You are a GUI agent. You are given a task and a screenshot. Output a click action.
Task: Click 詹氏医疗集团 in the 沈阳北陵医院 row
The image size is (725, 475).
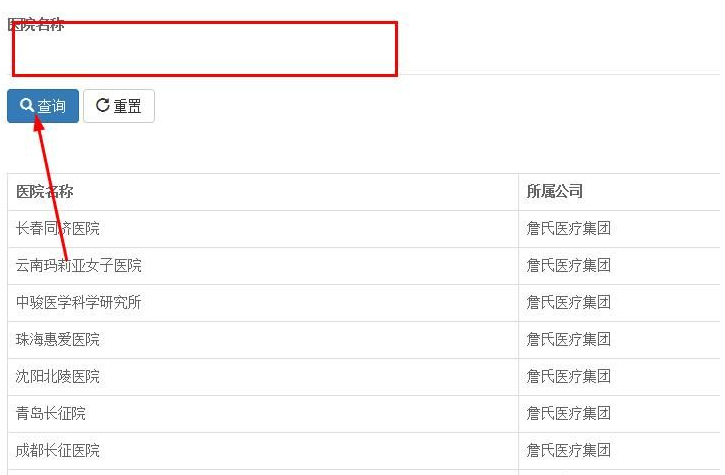[x=568, y=376]
